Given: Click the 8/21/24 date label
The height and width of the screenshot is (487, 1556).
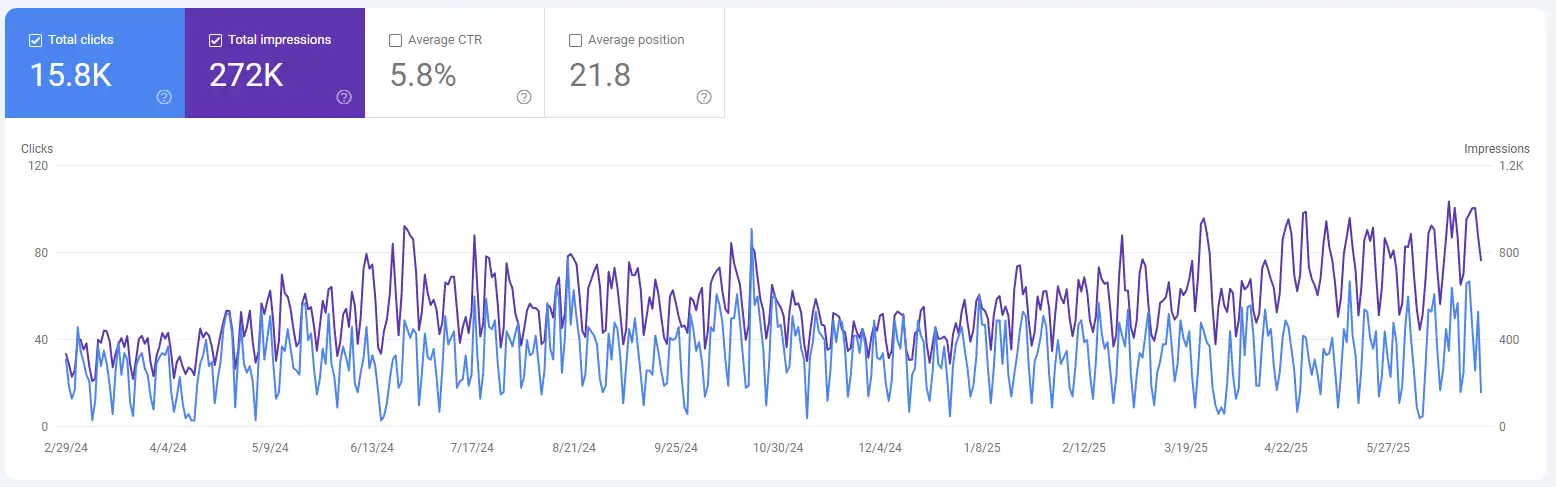Looking at the screenshot, I should pyautogui.click(x=574, y=448).
